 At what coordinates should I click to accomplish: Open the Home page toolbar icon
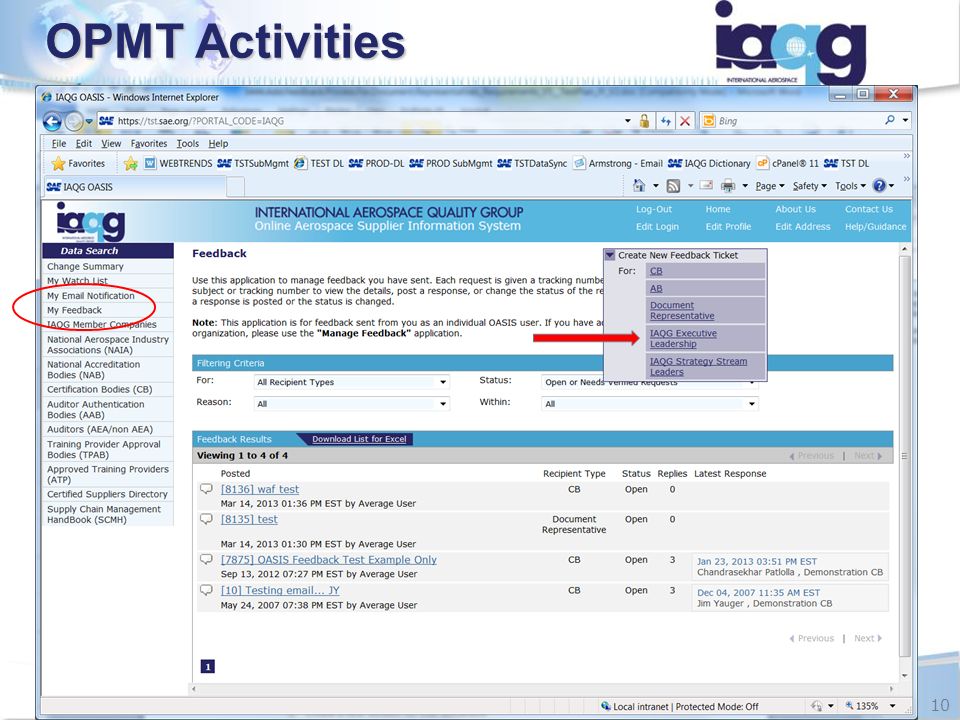[x=639, y=185]
